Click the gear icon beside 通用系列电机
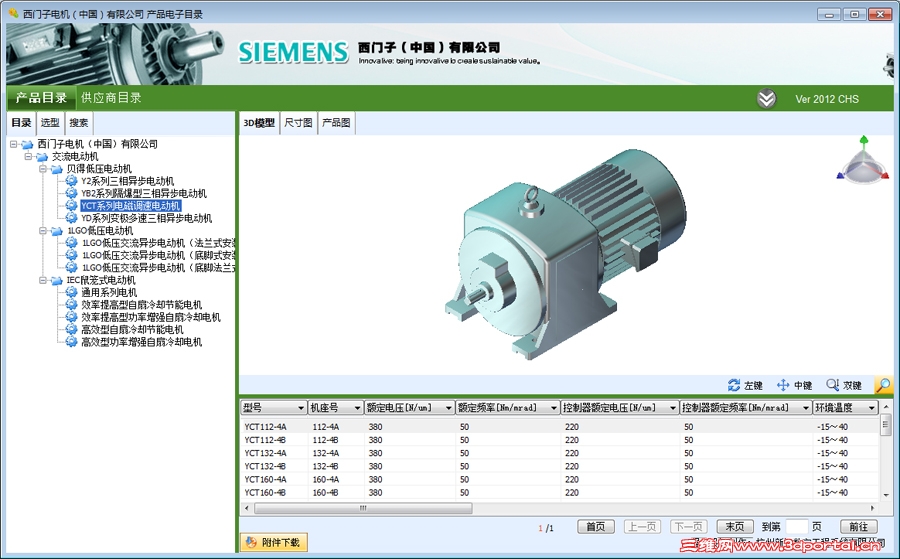The image size is (900, 559). [71, 292]
